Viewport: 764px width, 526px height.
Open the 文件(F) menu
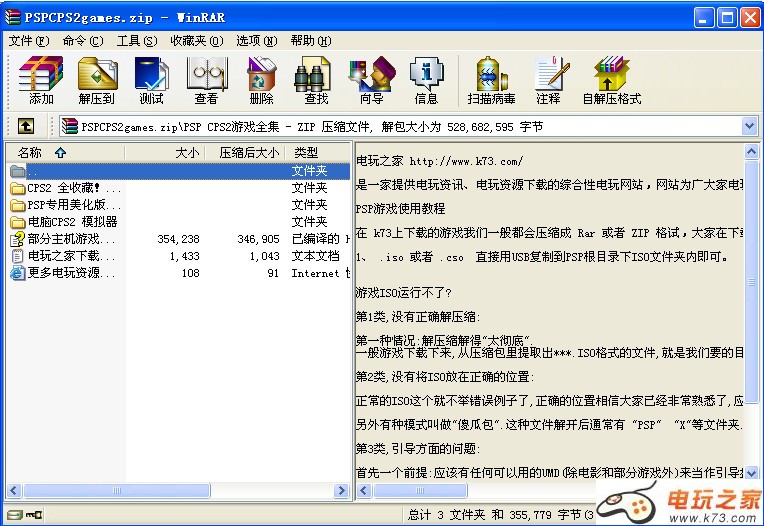(28, 41)
